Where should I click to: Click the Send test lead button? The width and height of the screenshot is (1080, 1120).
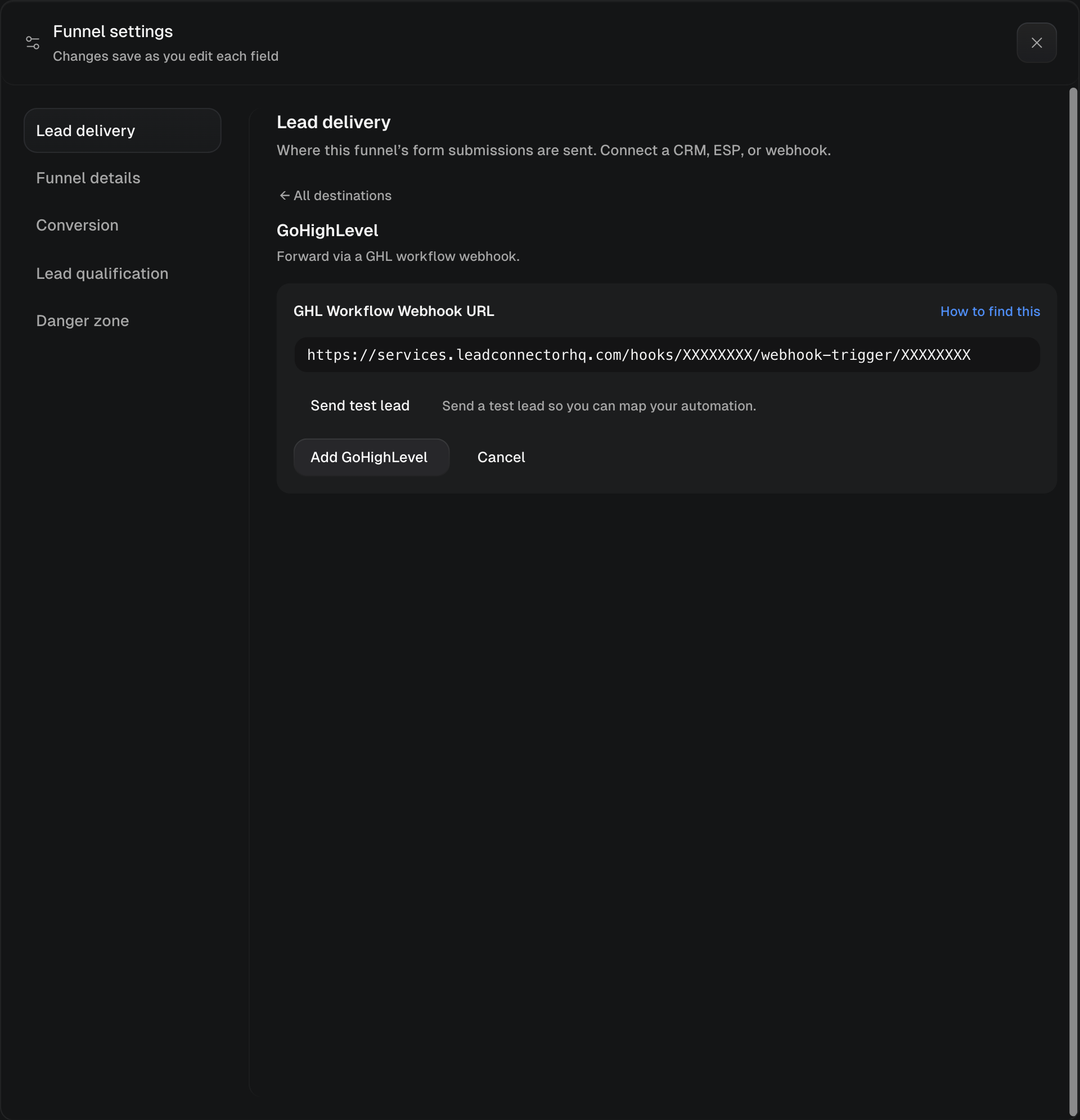(359, 406)
